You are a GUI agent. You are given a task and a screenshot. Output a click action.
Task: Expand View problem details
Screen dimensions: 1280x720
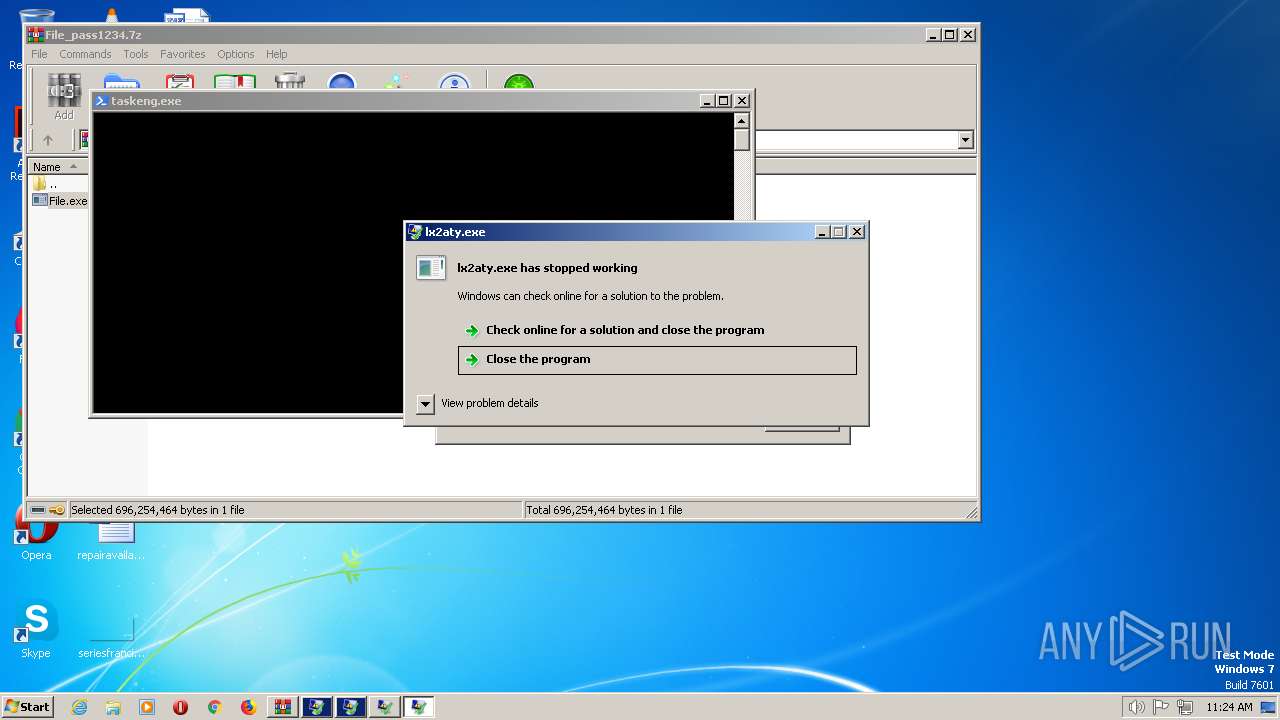click(x=425, y=403)
